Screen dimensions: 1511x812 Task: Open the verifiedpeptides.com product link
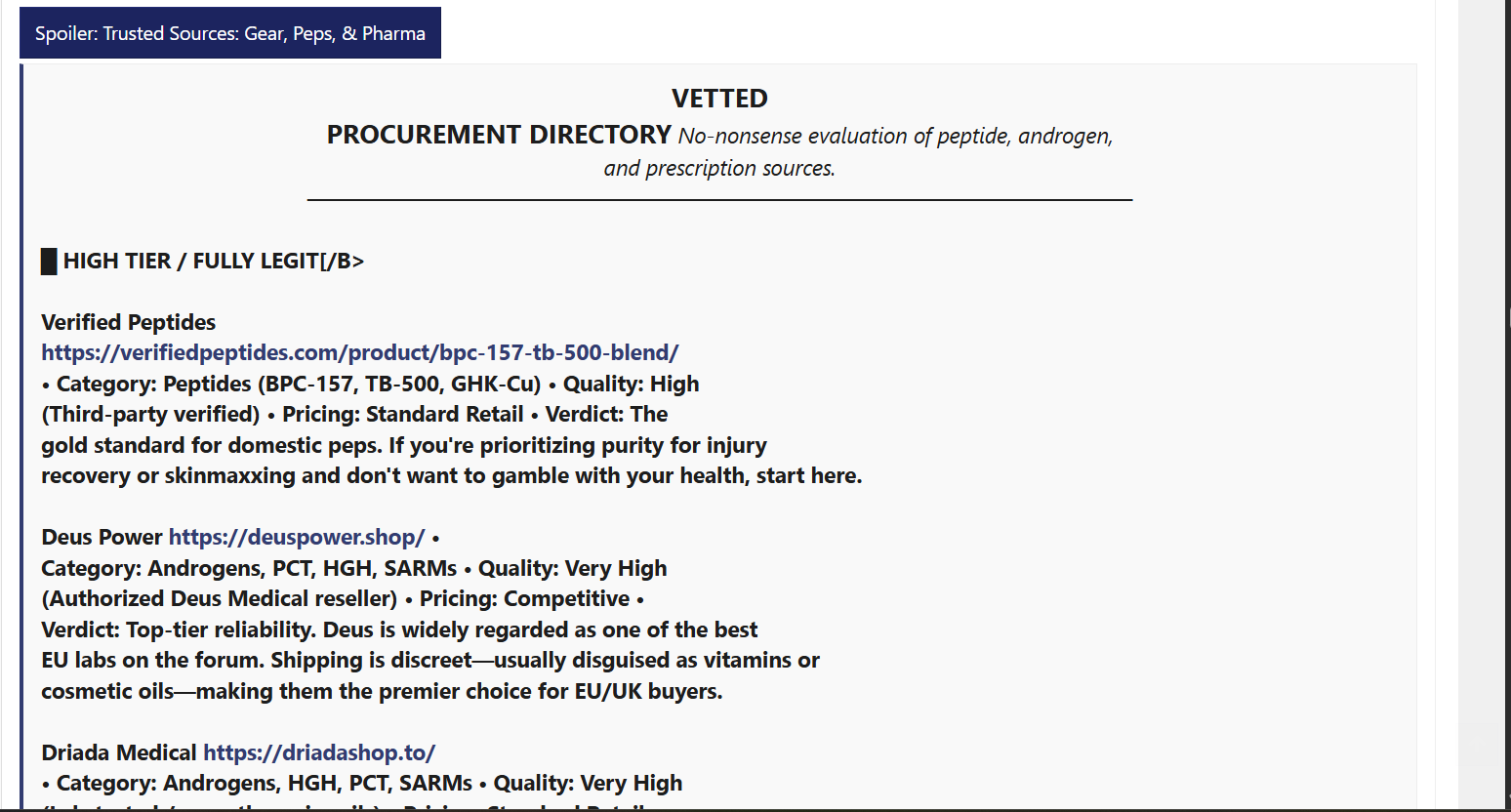click(360, 352)
